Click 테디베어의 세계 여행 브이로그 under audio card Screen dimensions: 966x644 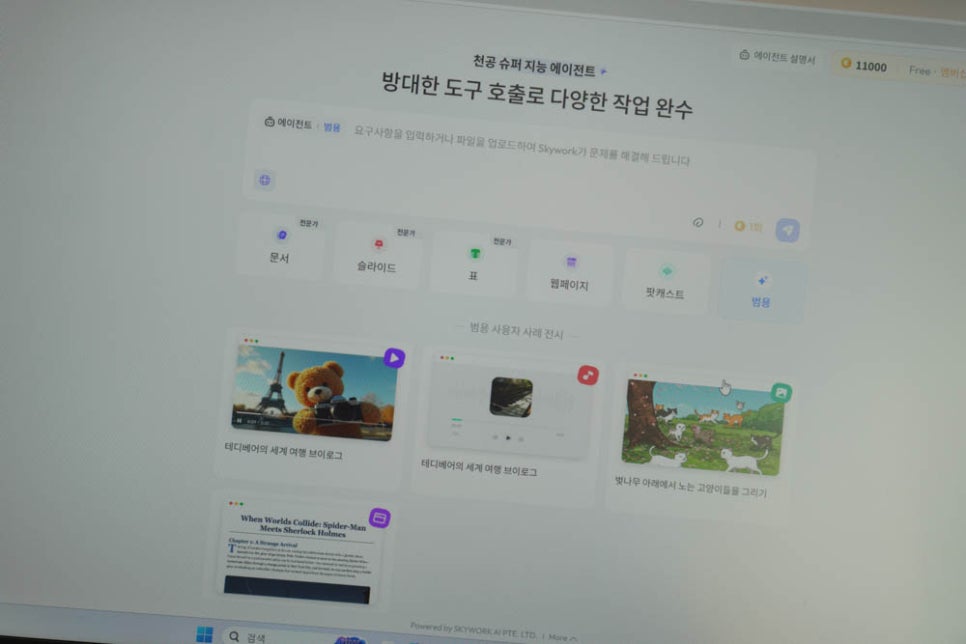(x=479, y=468)
